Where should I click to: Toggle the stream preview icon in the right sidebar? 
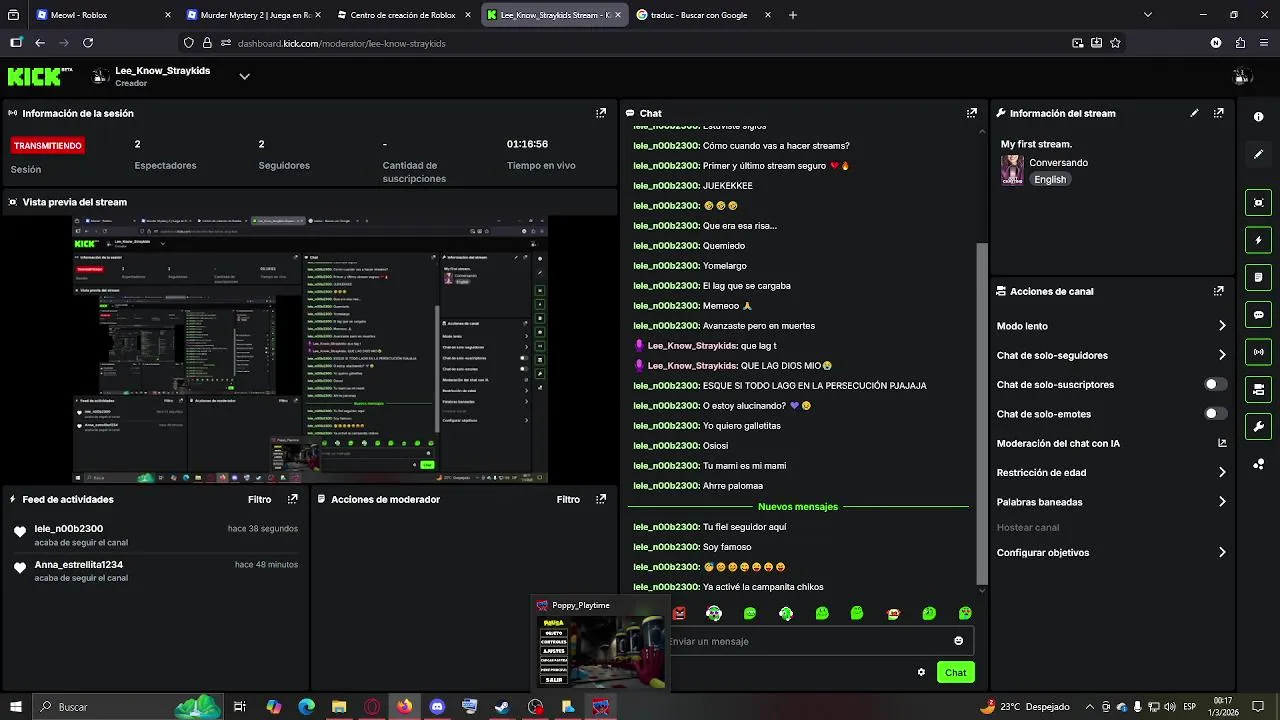point(1258,203)
